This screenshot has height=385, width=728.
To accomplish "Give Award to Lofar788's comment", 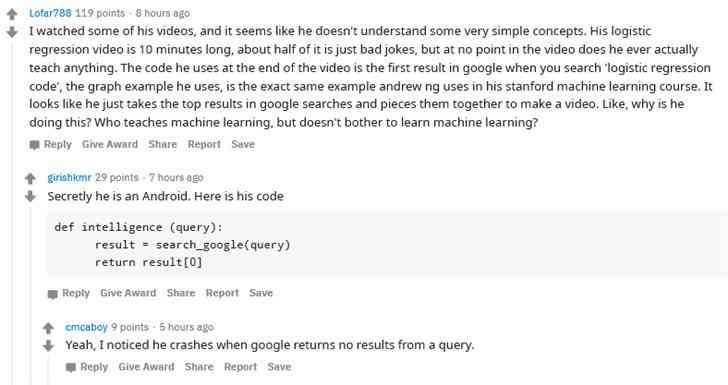I will point(110,144).
